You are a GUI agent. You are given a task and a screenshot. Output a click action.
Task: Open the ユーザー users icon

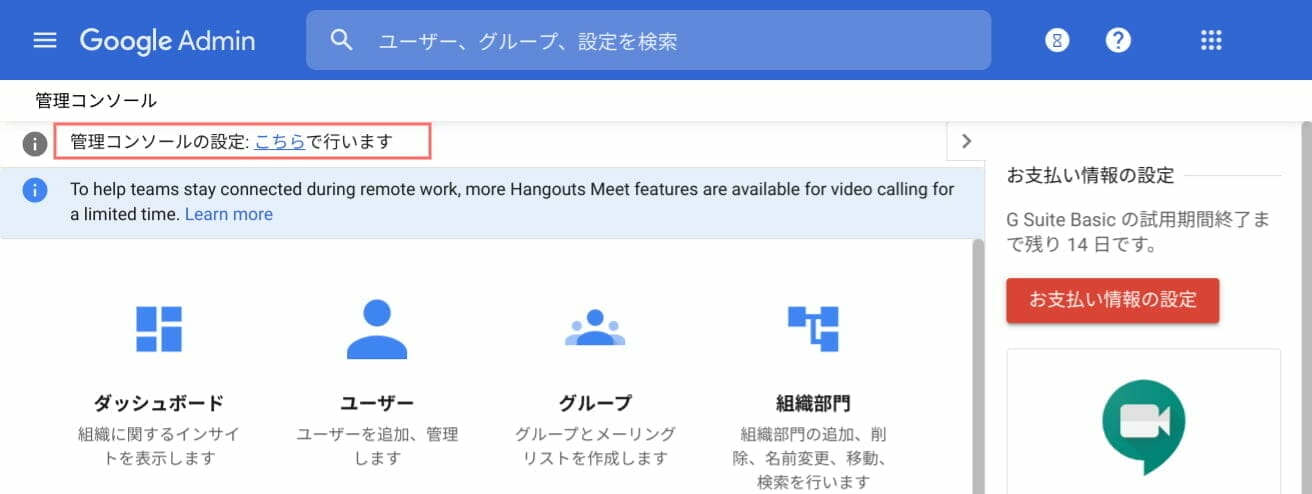(377, 329)
